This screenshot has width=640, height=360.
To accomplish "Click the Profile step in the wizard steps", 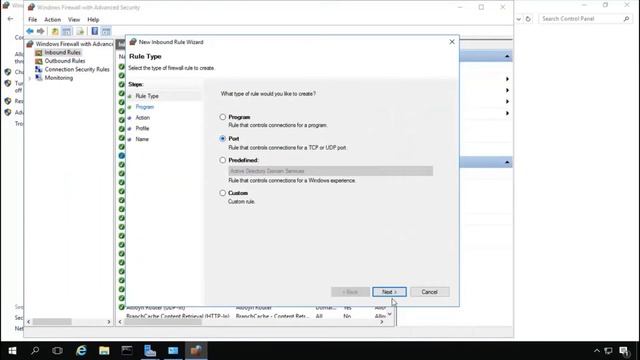I will [x=142, y=128].
